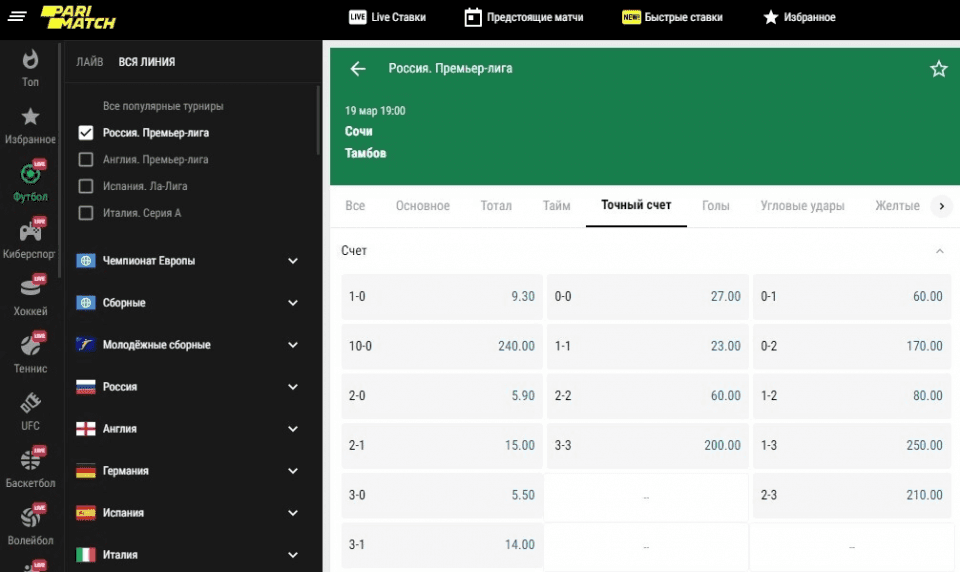Choose the Теннис sport icon
Screen dimensions: 960x572
pyautogui.click(x=30, y=347)
